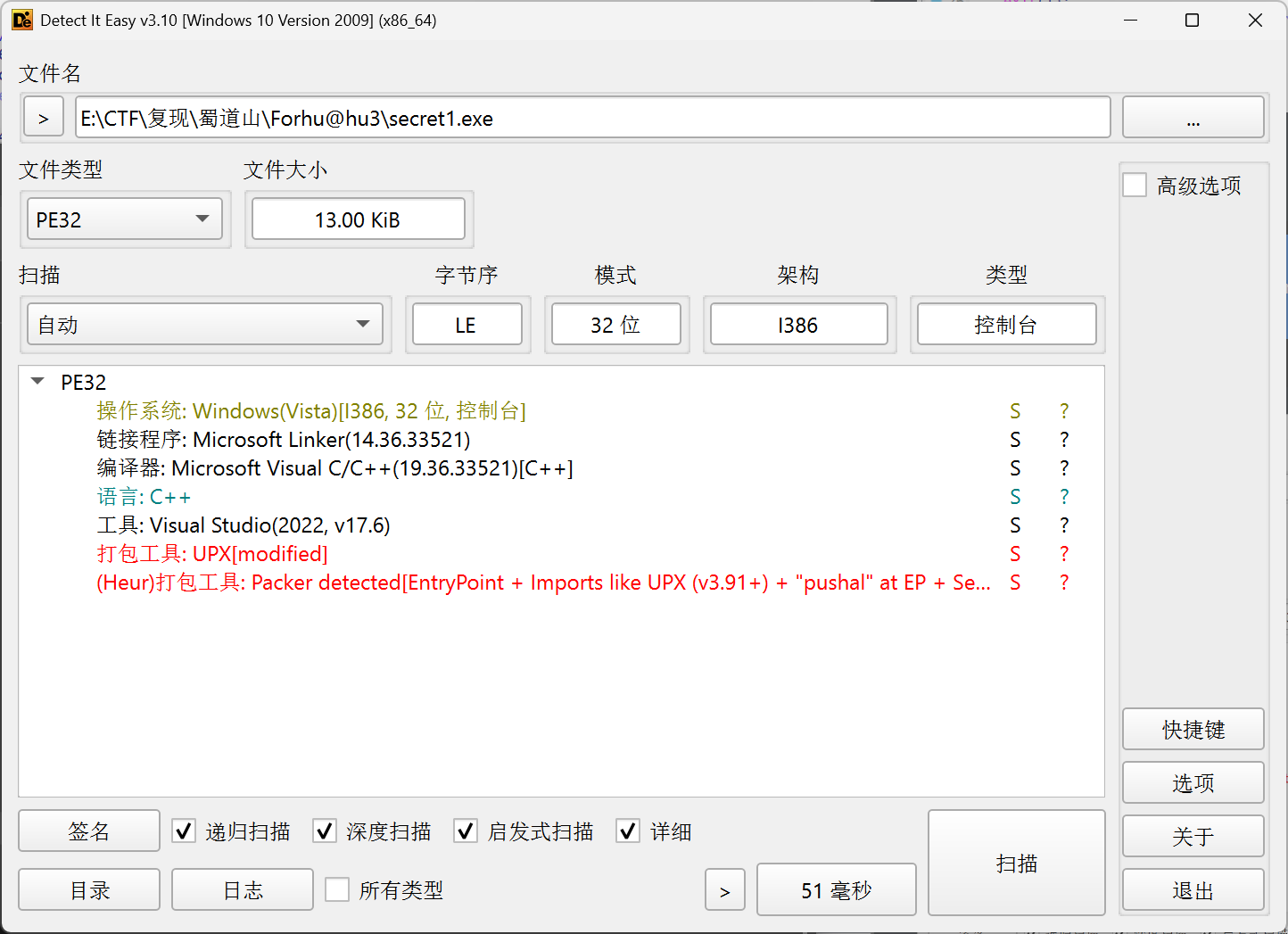Click the S link in the 语言: C++ row

[1015, 496]
